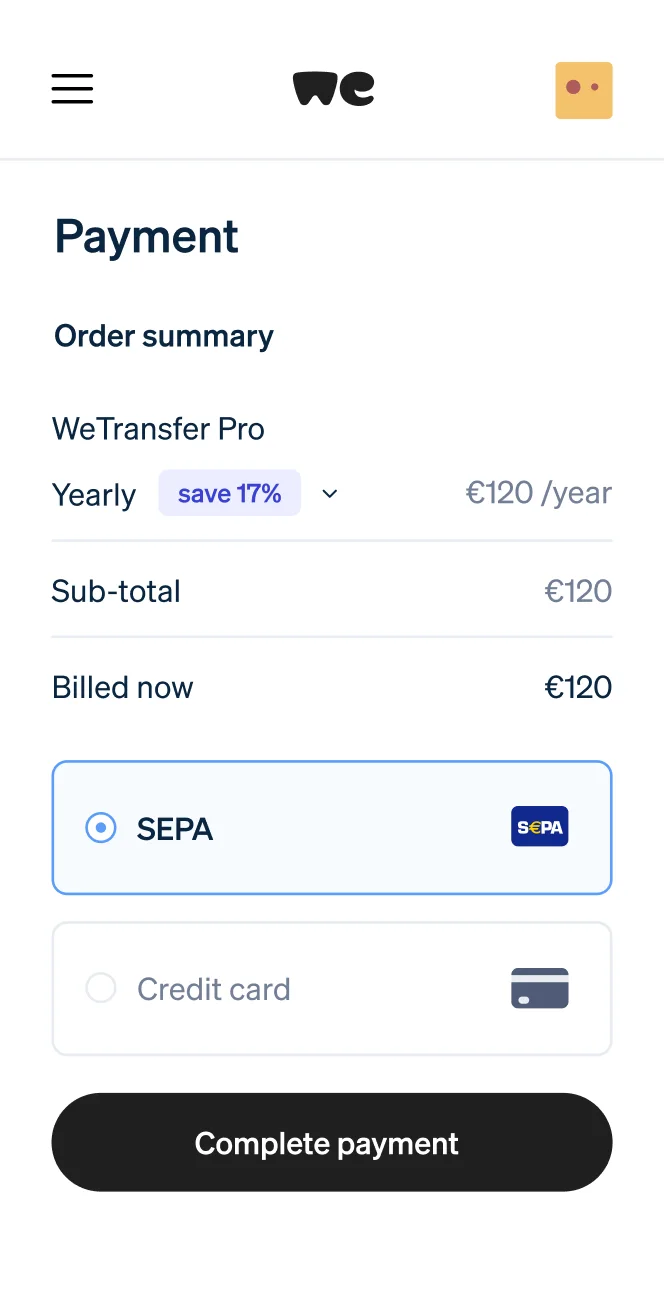
Task: Select the Credit card radio button
Action: pyautogui.click(x=101, y=988)
